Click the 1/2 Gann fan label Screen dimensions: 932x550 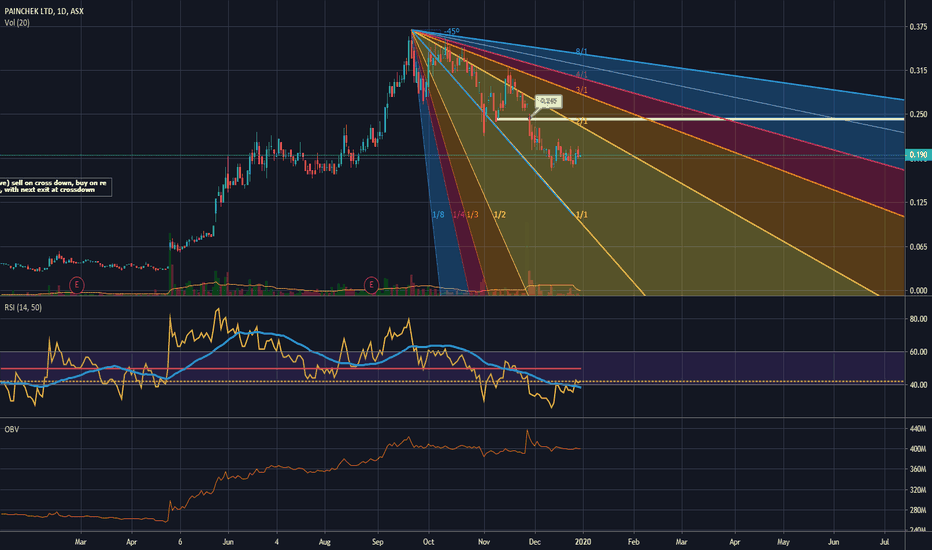(500, 215)
